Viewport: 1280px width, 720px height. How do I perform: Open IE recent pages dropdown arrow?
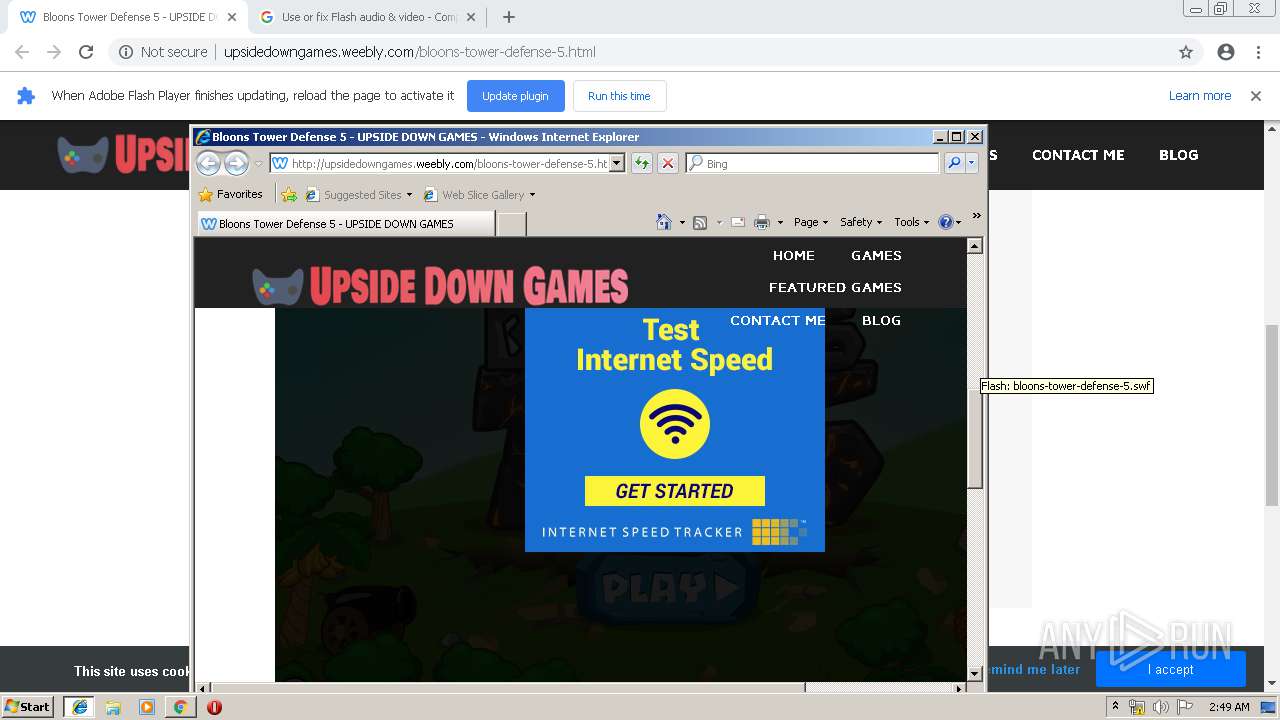pyautogui.click(x=258, y=163)
